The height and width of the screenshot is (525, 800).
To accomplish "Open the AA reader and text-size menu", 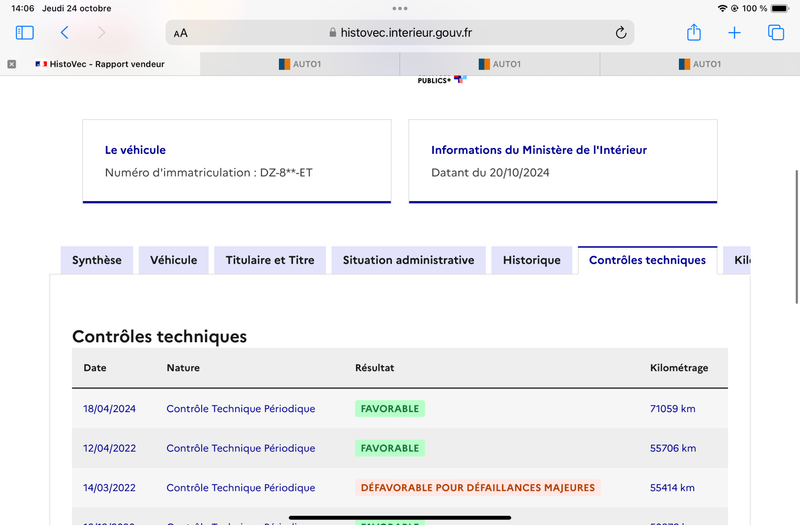I will pyautogui.click(x=181, y=33).
